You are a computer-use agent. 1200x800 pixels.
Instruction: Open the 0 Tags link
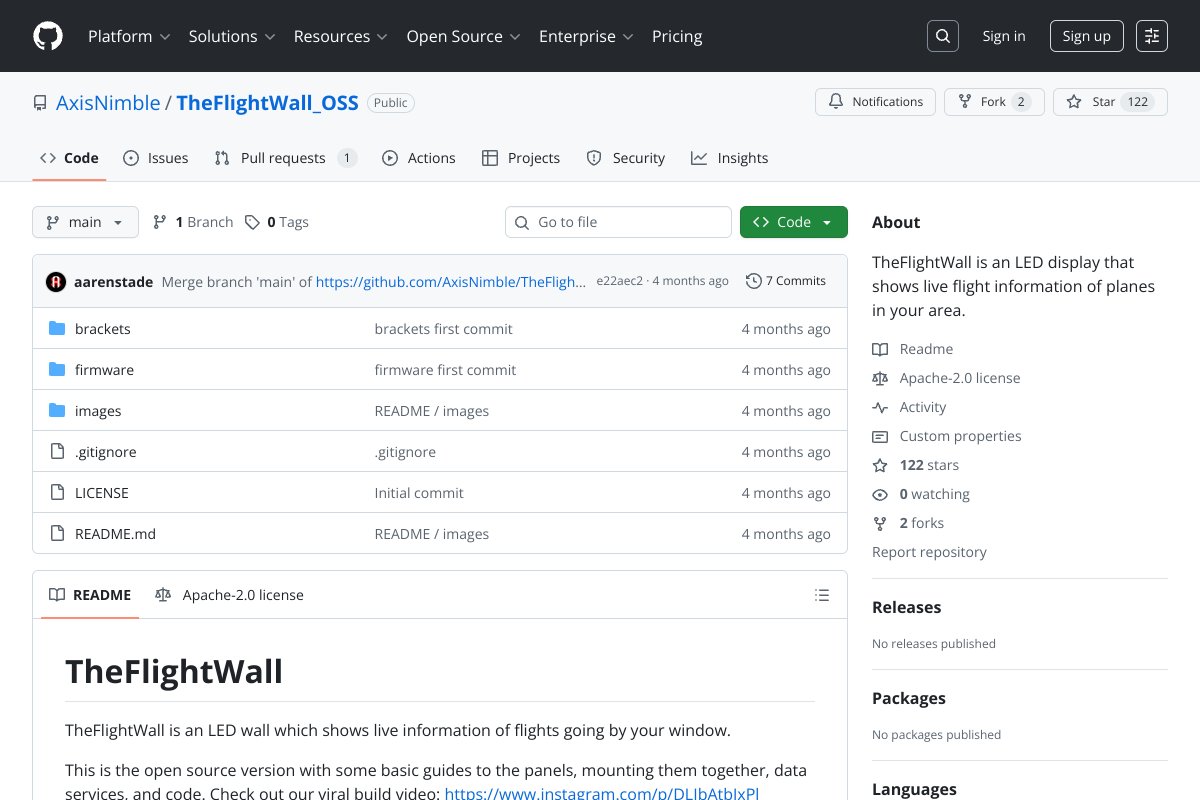coord(277,222)
